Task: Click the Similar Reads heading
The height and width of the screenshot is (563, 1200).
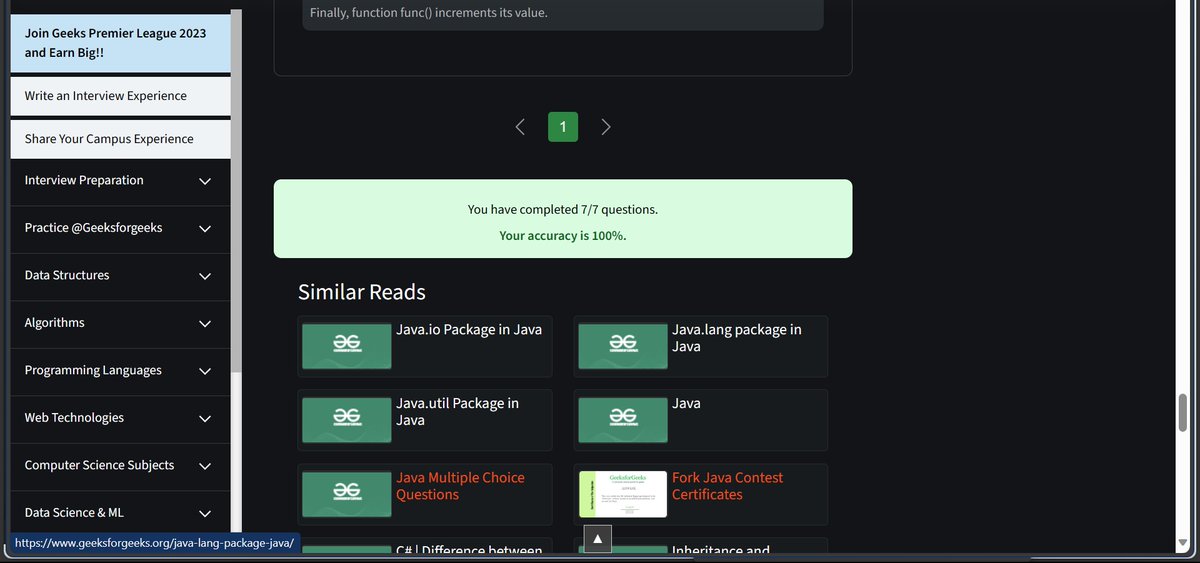Action: (x=362, y=292)
